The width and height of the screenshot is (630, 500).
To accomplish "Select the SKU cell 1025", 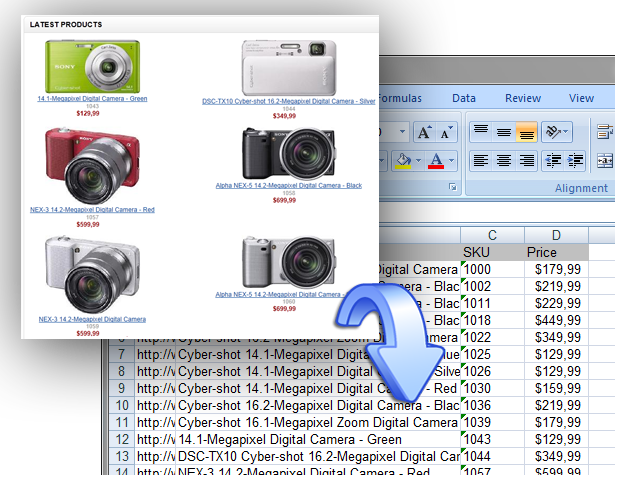I will coord(492,355).
